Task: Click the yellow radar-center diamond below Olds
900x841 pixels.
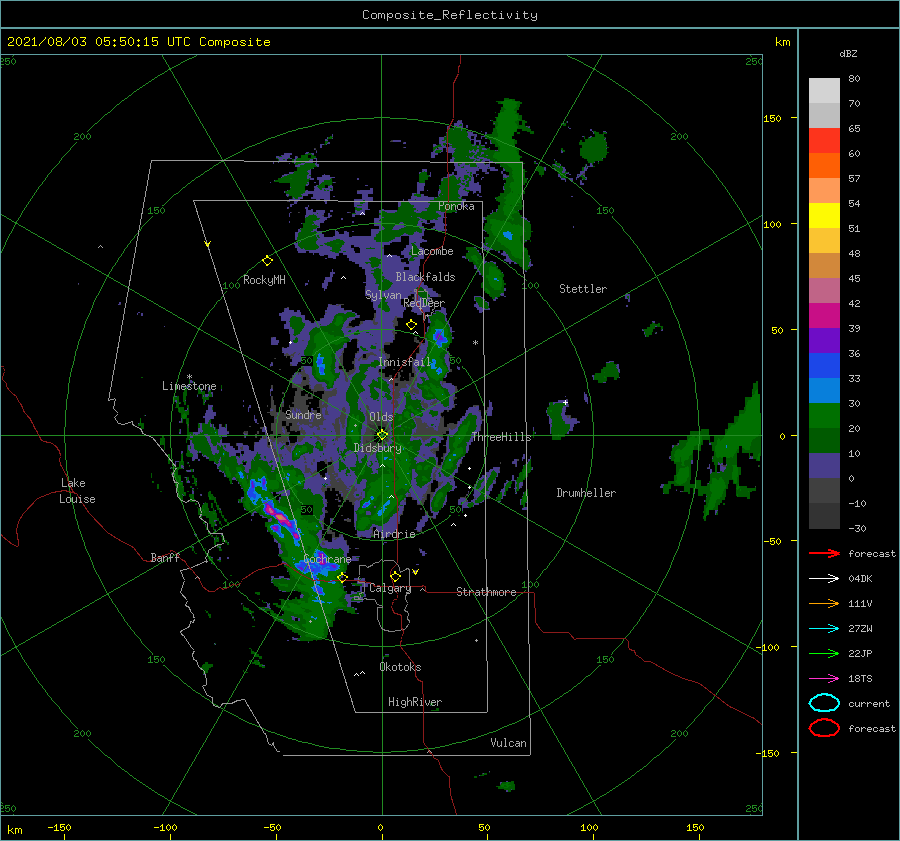Action: point(382,435)
